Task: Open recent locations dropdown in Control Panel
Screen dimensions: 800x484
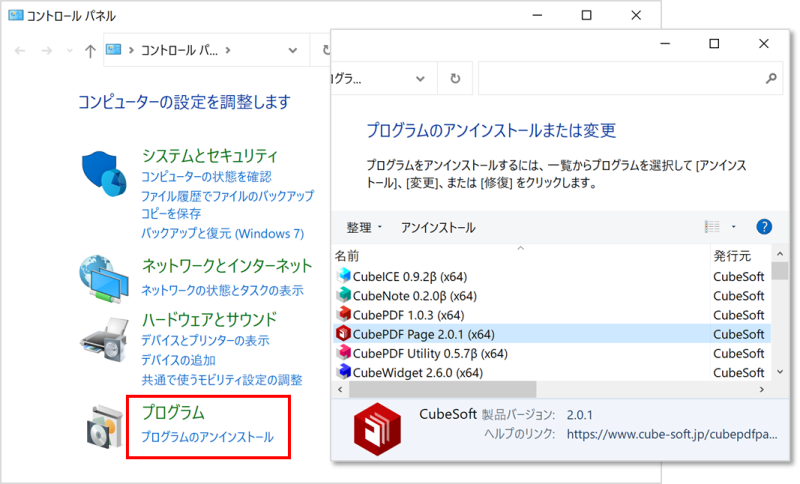Action: (70, 50)
